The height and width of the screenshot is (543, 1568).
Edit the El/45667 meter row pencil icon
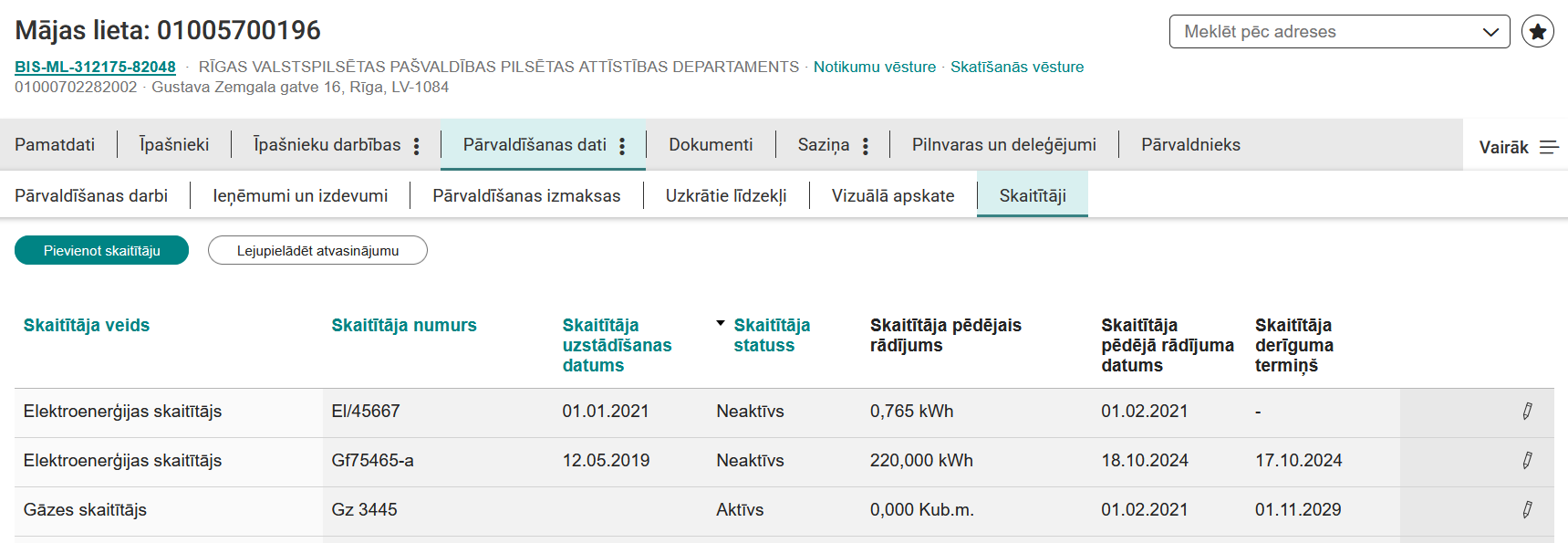(1527, 412)
